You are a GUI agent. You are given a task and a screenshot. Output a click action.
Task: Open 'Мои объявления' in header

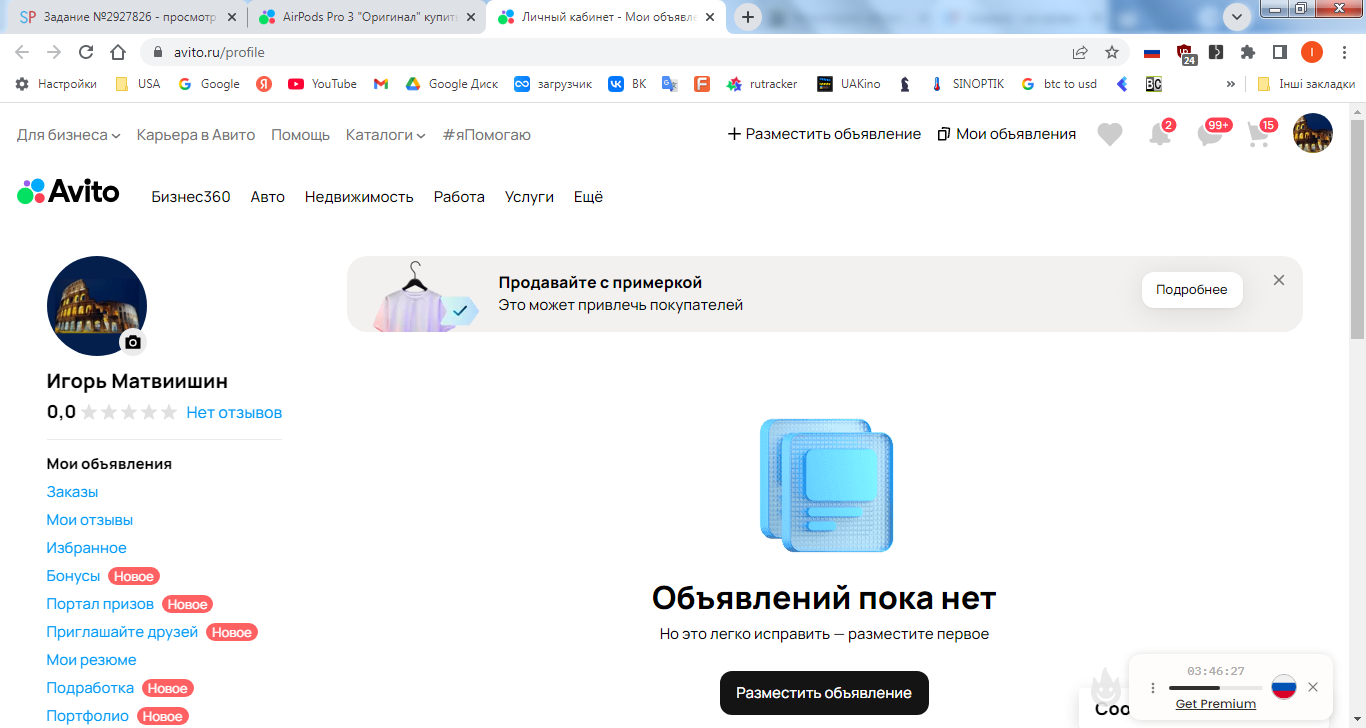tap(1007, 134)
